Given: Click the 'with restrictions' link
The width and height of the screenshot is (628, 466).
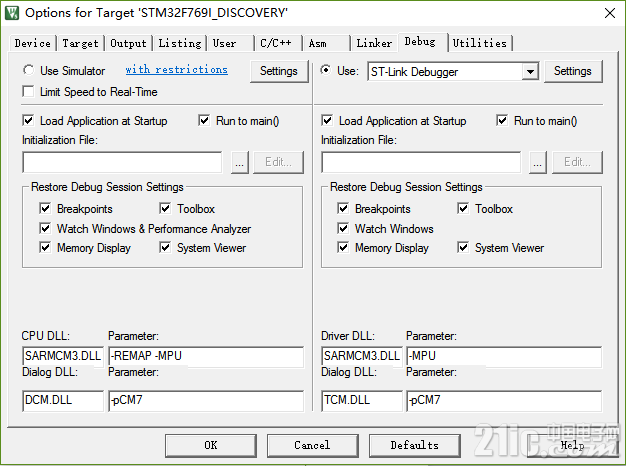Looking at the screenshot, I should [x=176, y=70].
